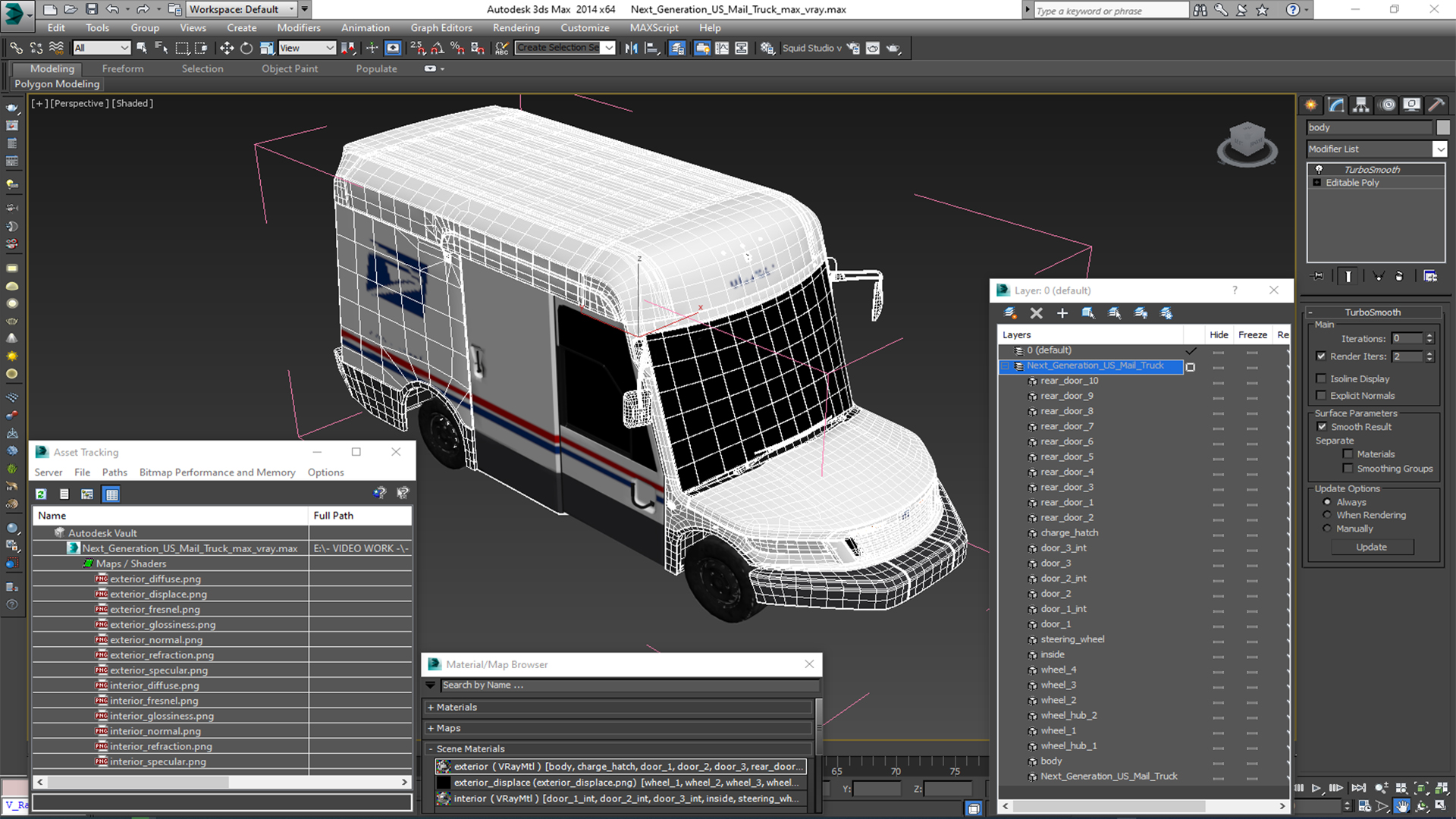Open the Rendering menu

tap(516, 28)
